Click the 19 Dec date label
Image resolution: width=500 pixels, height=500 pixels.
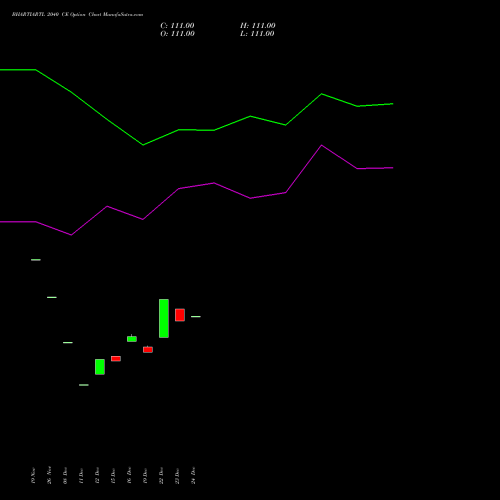pos(145,475)
